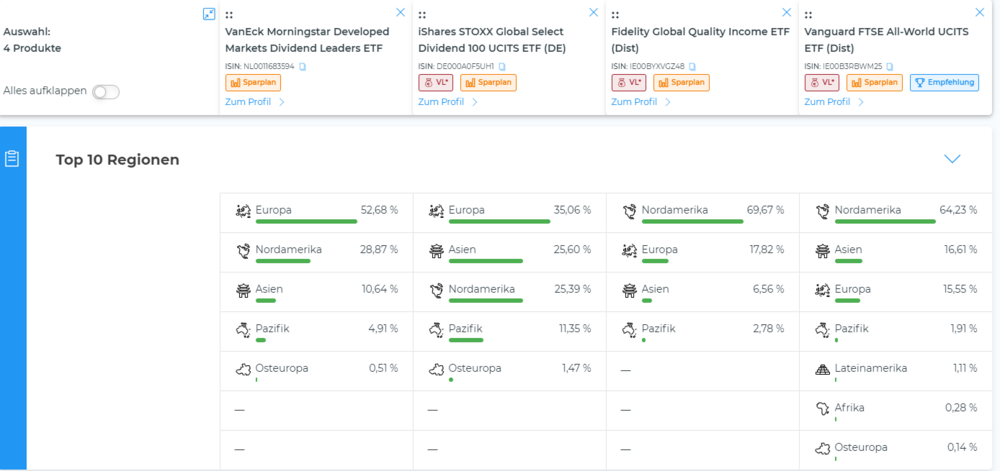Image resolution: width=1000 pixels, height=471 pixels.
Task: Toggle the 'Alles aufklappen' switch
Action: click(x=106, y=91)
